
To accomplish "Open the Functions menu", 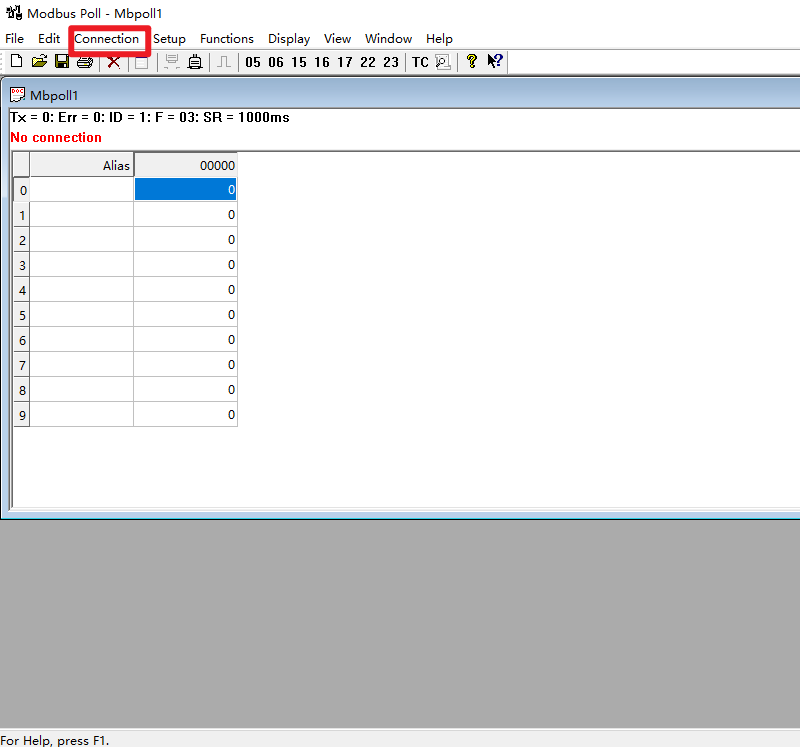I will coord(226,39).
